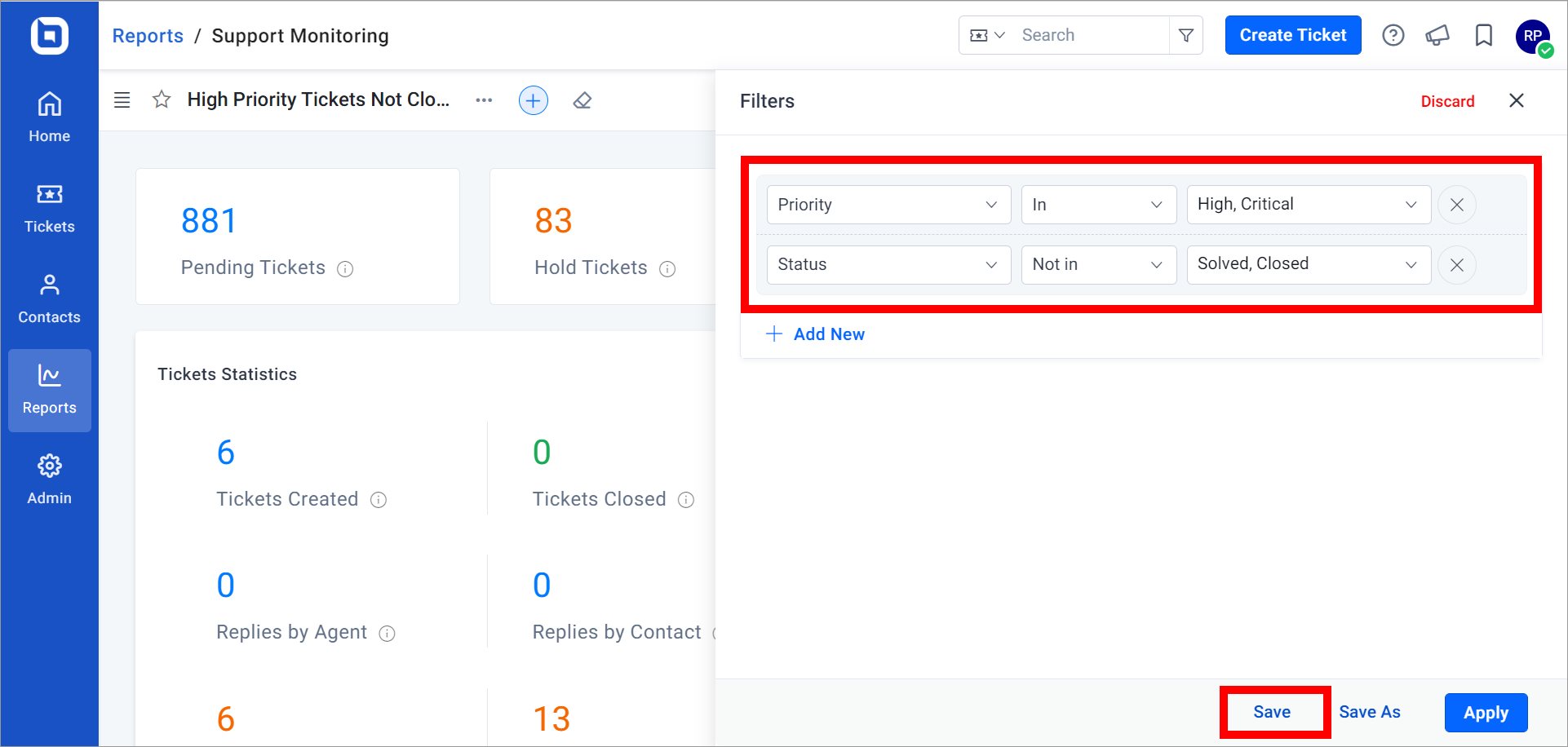Open the announcements megaphone icon

coord(1437,35)
